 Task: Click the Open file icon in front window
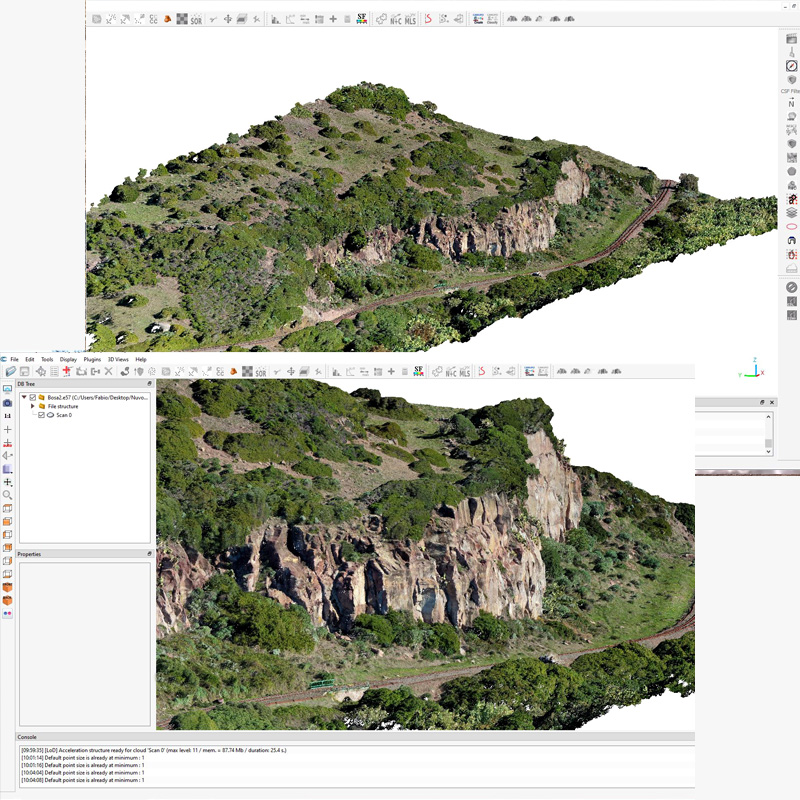[x=10, y=371]
